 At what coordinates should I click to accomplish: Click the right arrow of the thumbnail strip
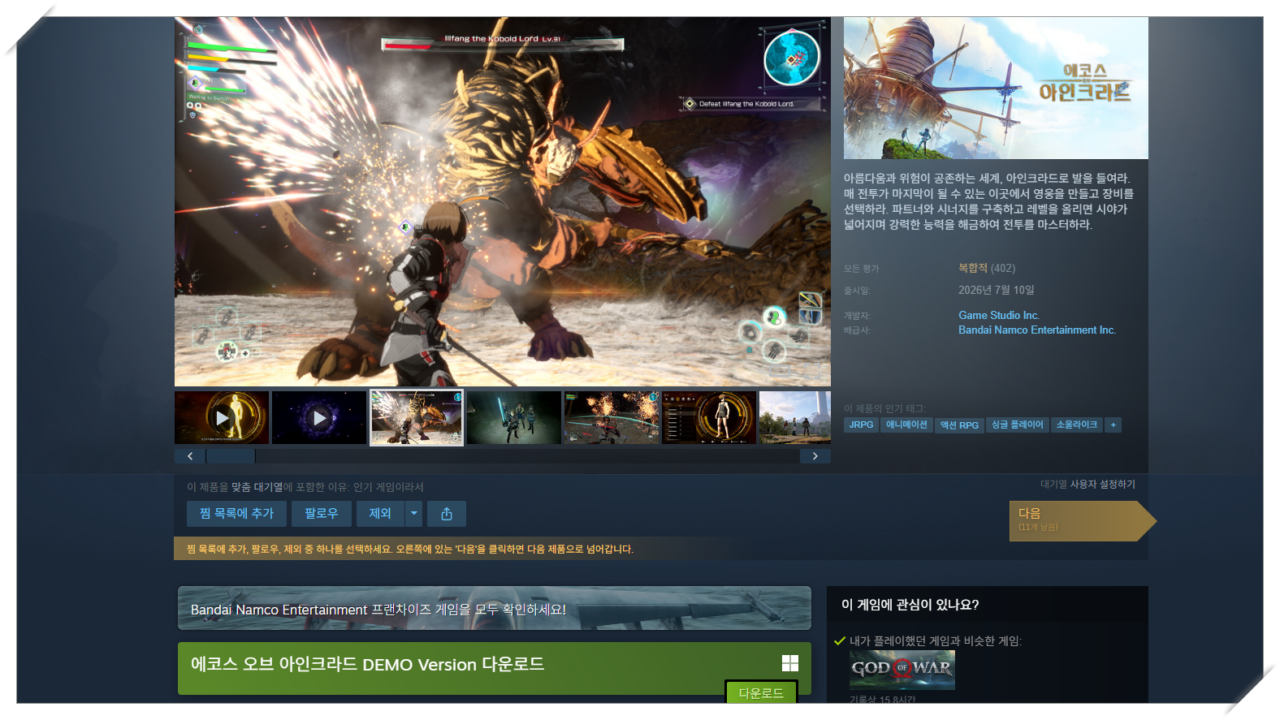pos(815,456)
